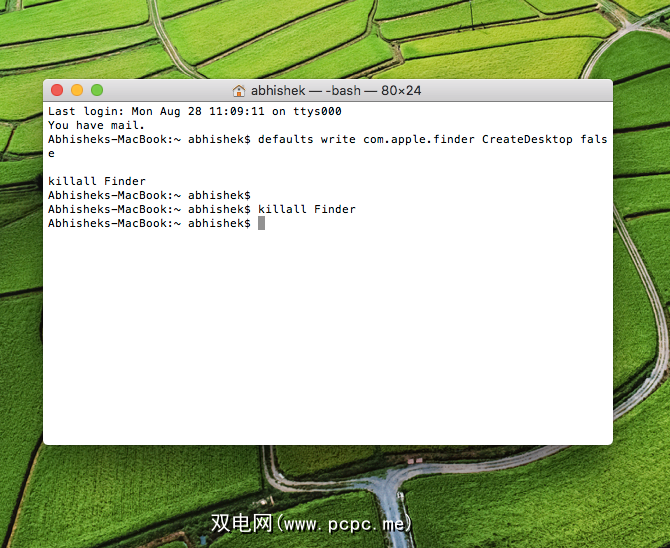Click the empty prompt line above killall command
This screenshot has width=670, height=548.
(148, 195)
